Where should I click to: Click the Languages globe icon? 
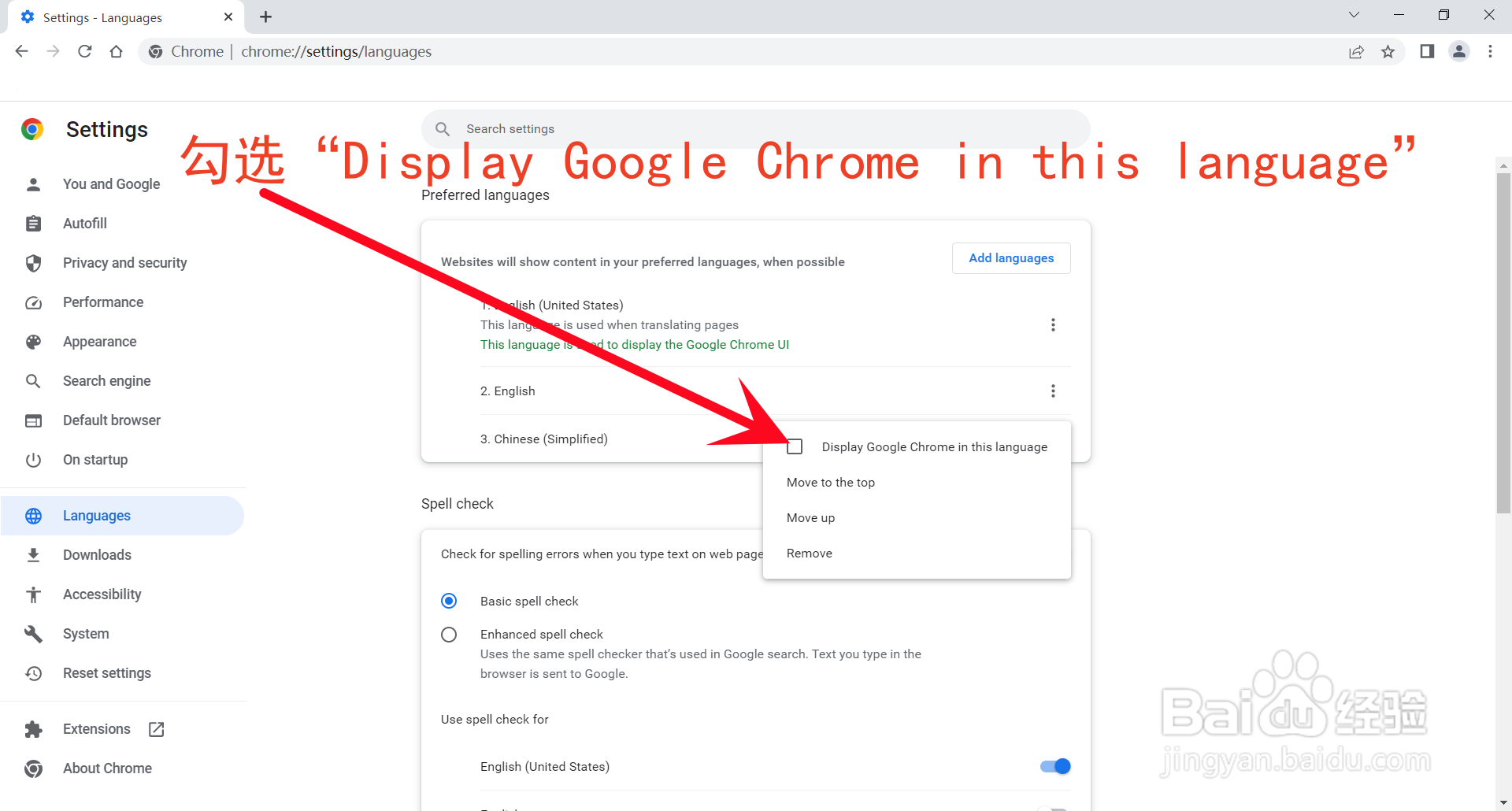(x=33, y=516)
